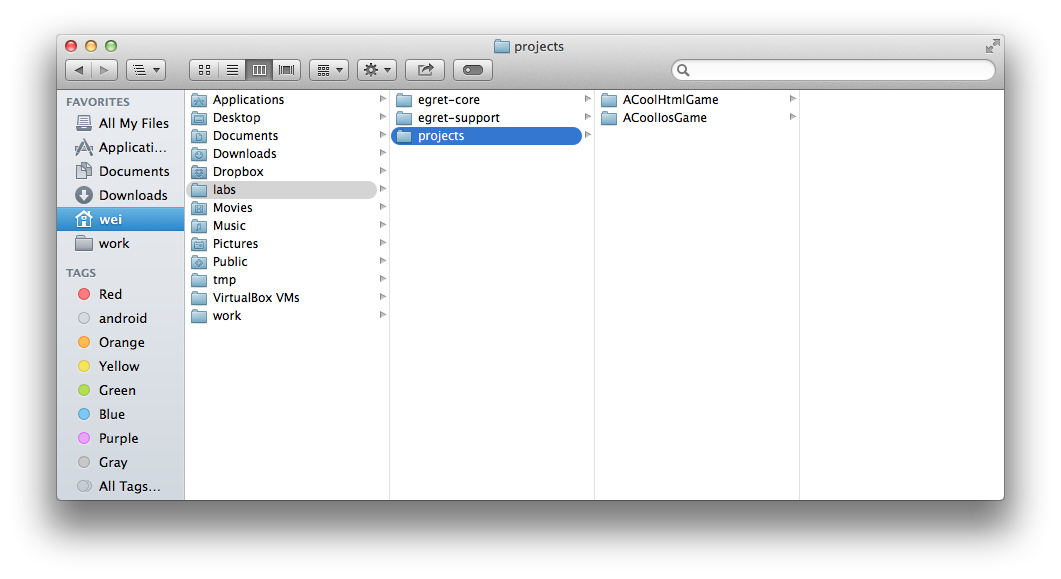
Task: Select the Movies folder
Action: [281, 208]
